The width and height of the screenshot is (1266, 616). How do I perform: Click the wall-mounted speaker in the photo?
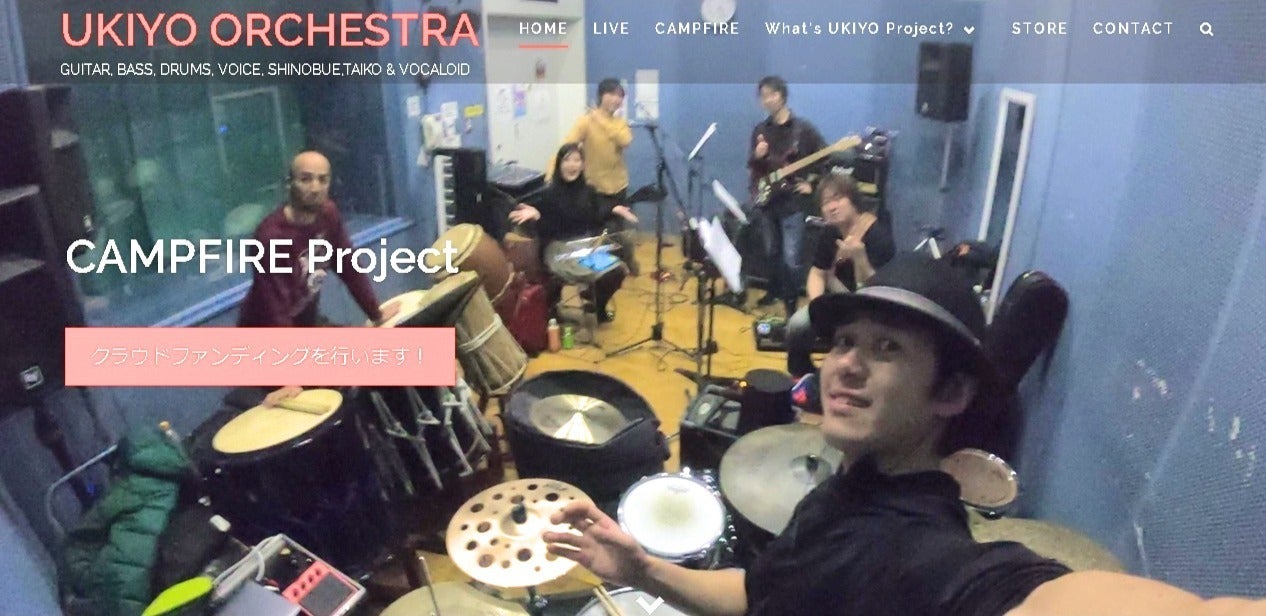coord(943,82)
